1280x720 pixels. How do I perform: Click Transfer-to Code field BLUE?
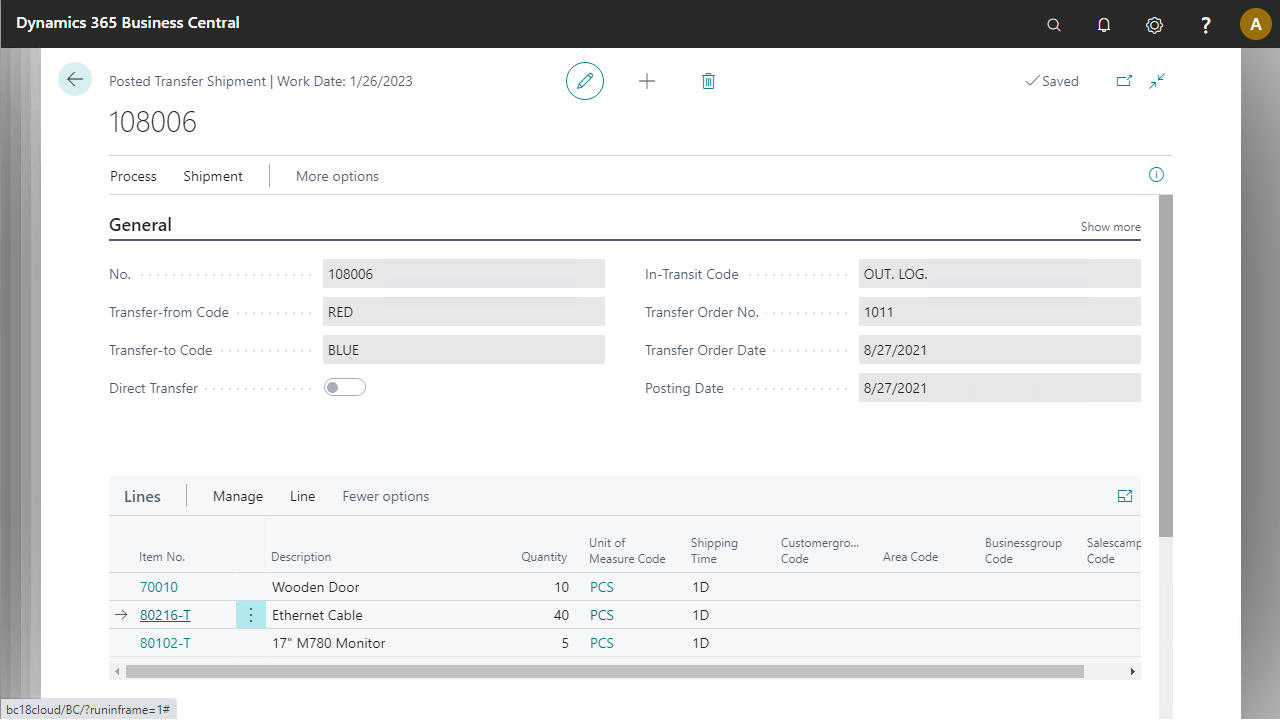(x=464, y=350)
